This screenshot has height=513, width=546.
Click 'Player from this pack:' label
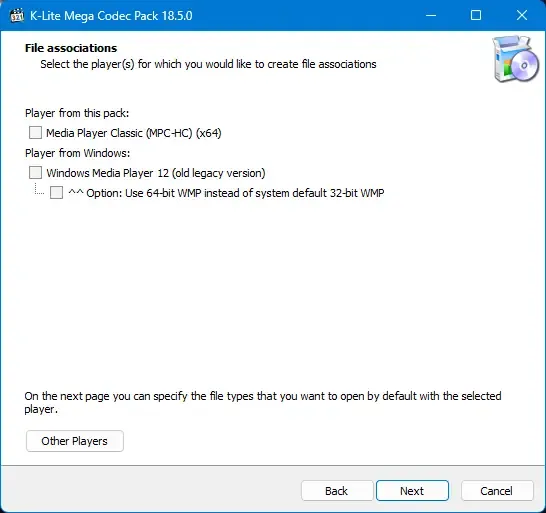77,113
